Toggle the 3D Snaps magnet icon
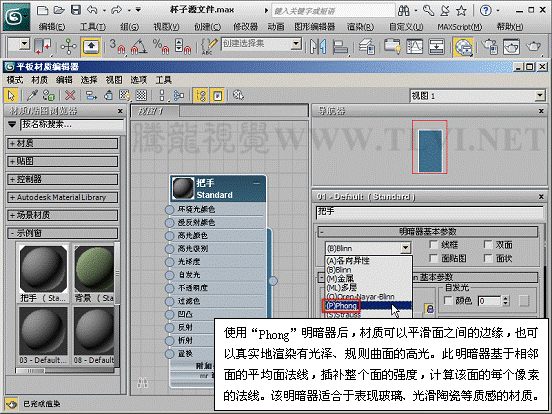Screen dimensions: 552x414 (x=118, y=46)
